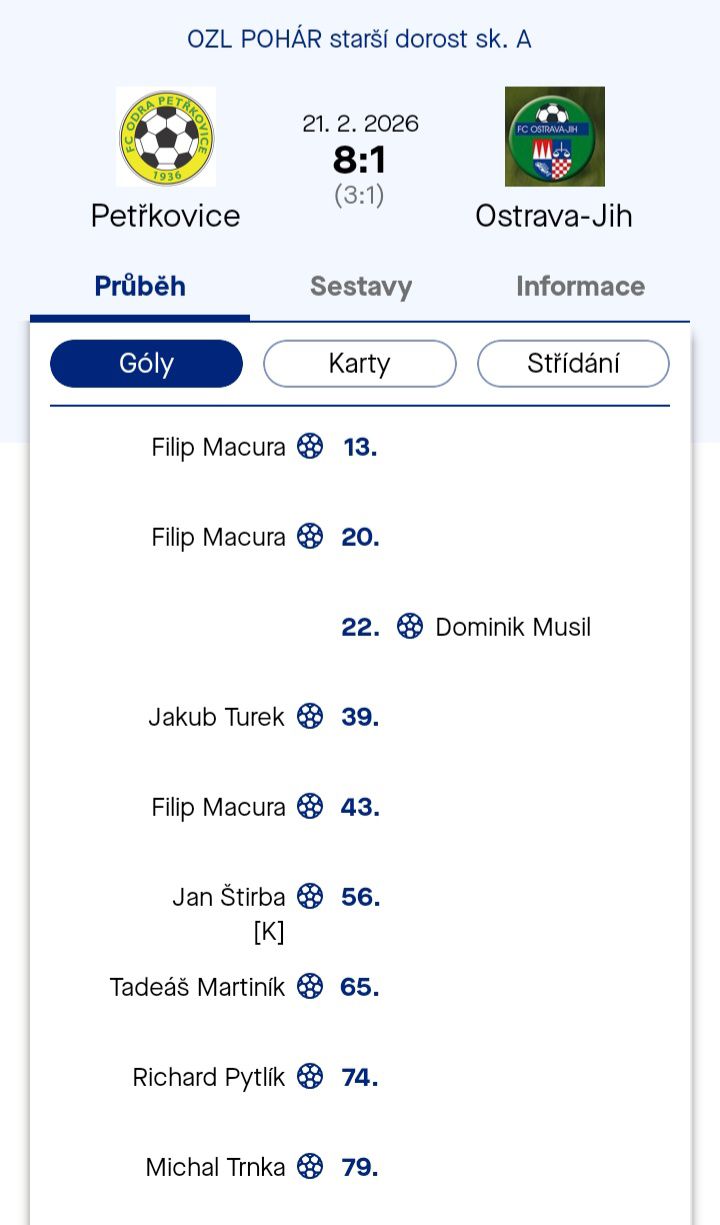The width and height of the screenshot is (720, 1225).
Task: Click goal ball icon beside Tadeáš Martiník
Action: click(x=311, y=987)
